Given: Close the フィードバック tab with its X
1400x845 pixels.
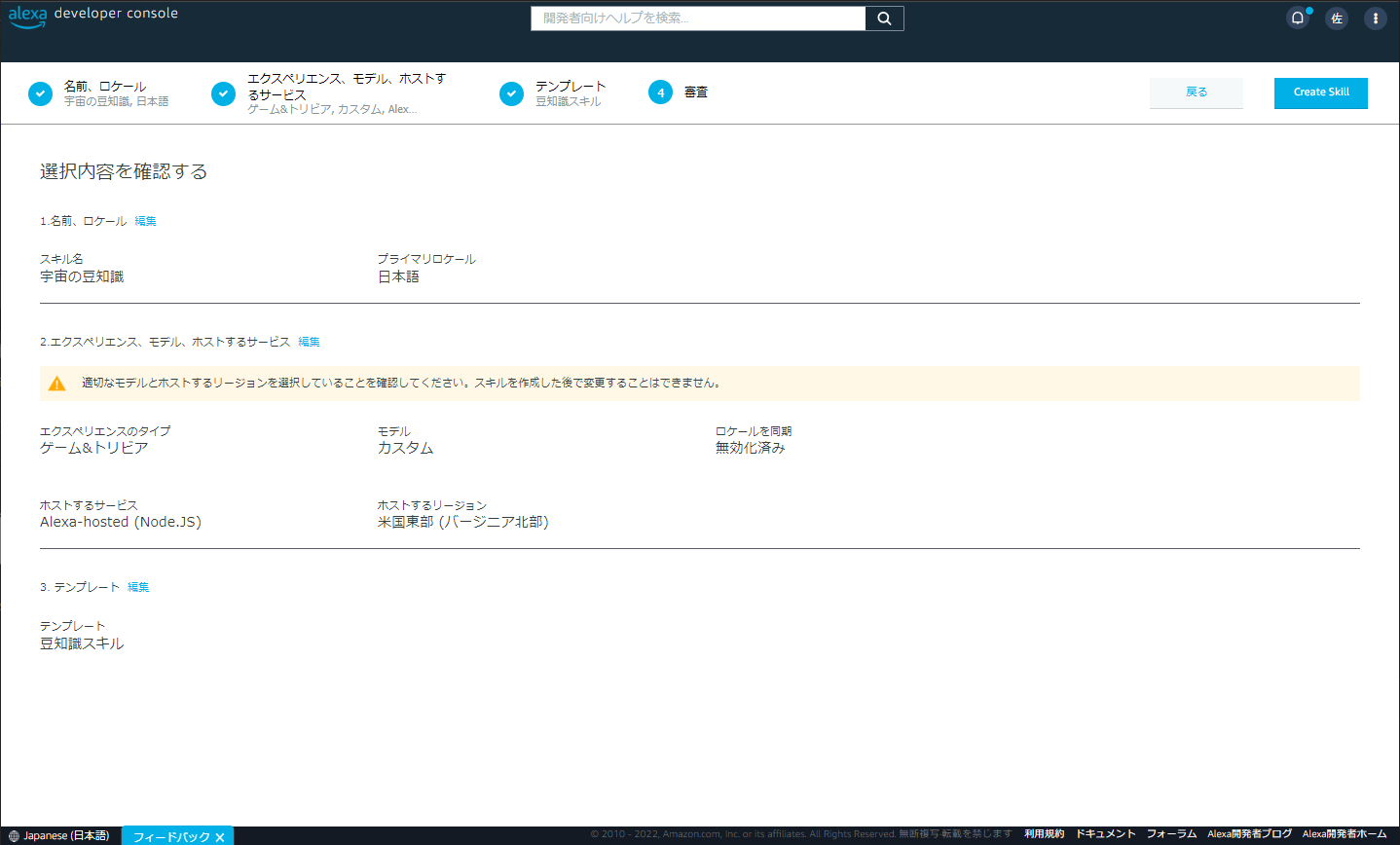Looking at the screenshot, I should tap(220, 835).
